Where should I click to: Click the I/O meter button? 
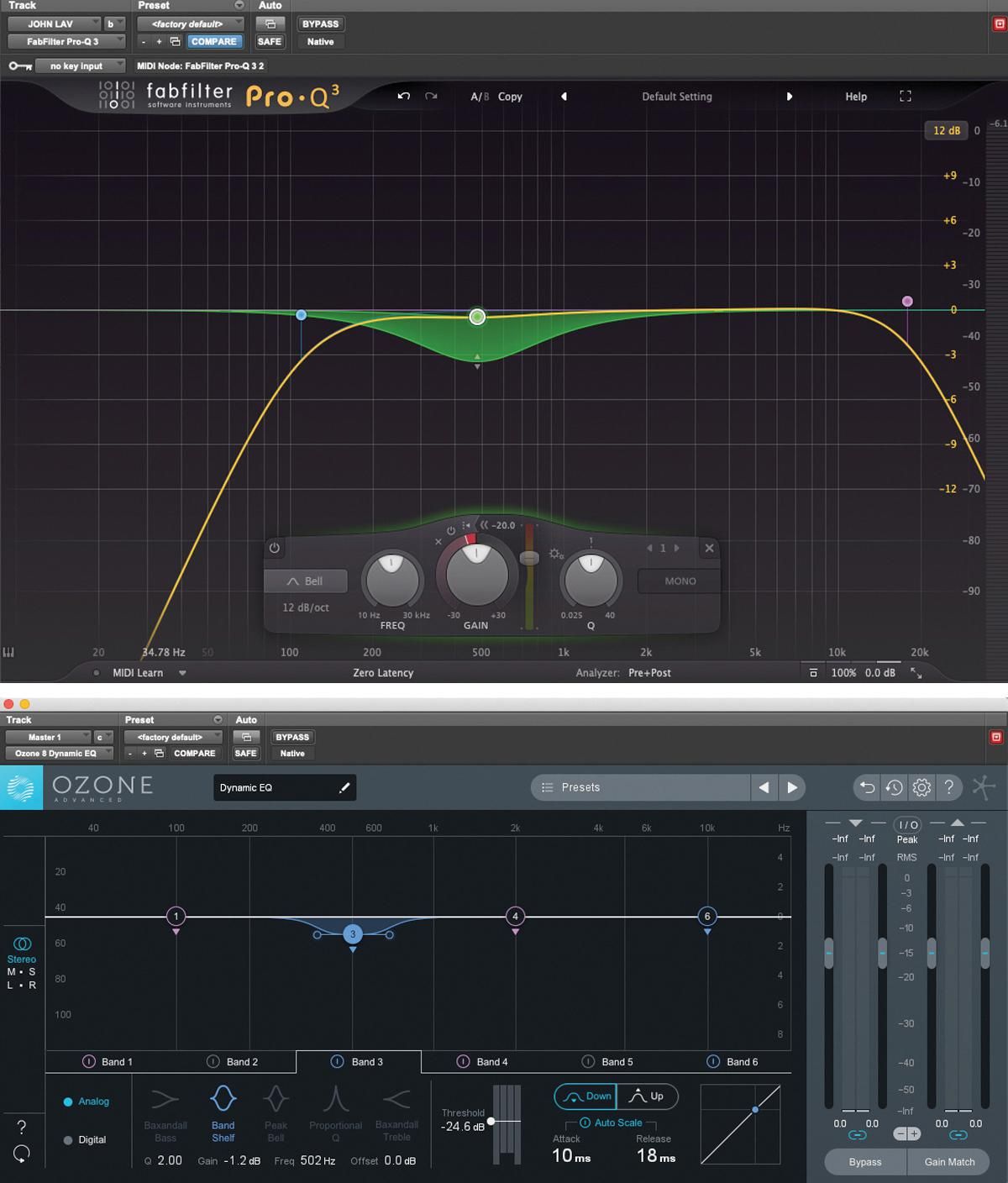point(908,825)
